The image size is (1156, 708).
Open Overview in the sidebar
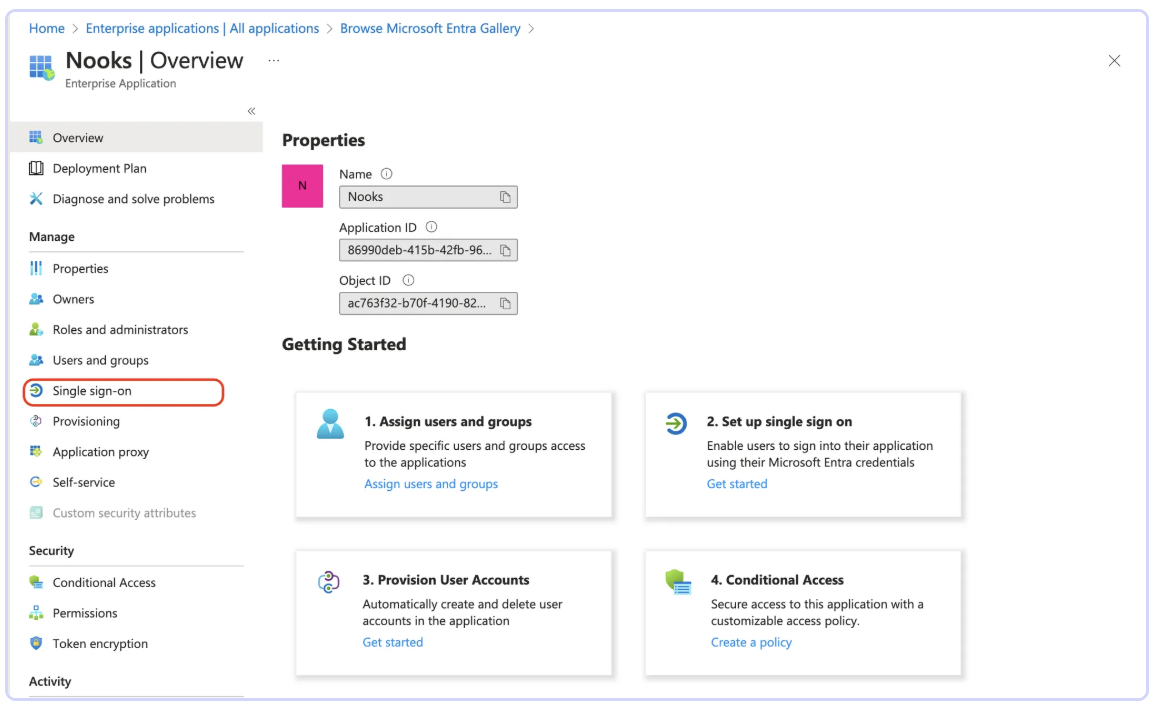tap(136, 137)
